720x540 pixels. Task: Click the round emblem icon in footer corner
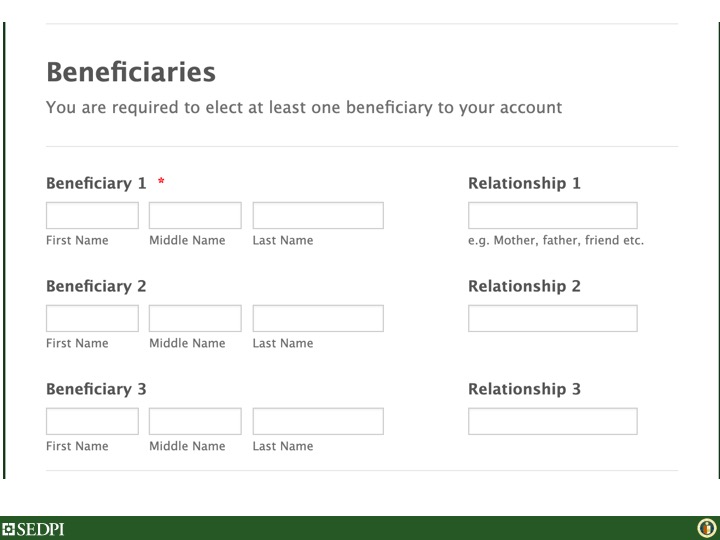pos(705,528)
